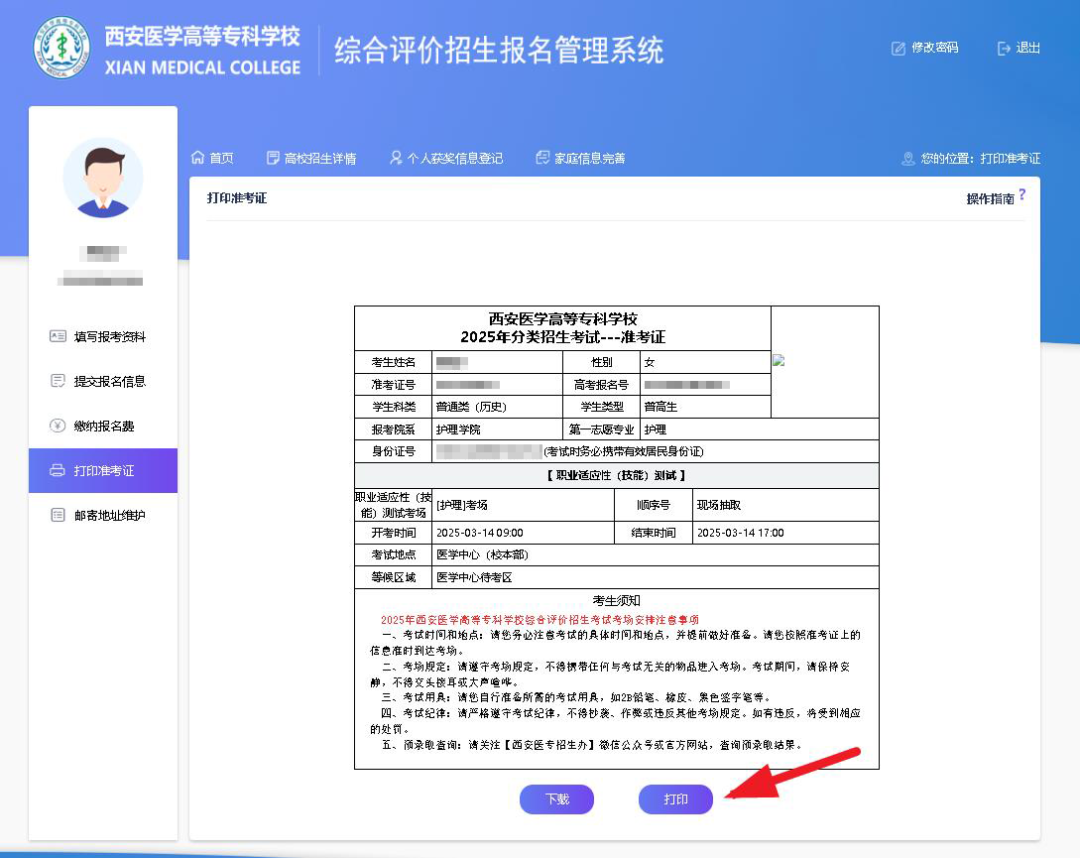Open the 操作指南 link
The width and height of the screenshot is (1080, 858).
coord(989,199)
